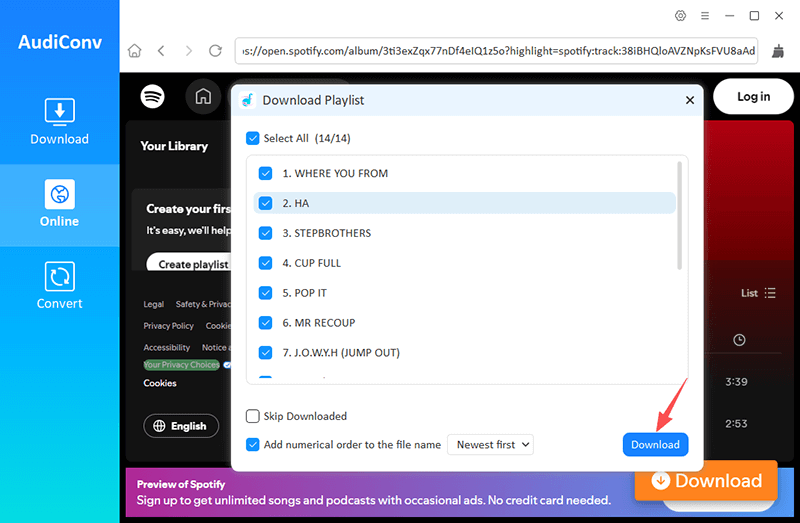Viewport: 800px width, 523px height.
Task: Click the Log in button
Action: (753, 96)
